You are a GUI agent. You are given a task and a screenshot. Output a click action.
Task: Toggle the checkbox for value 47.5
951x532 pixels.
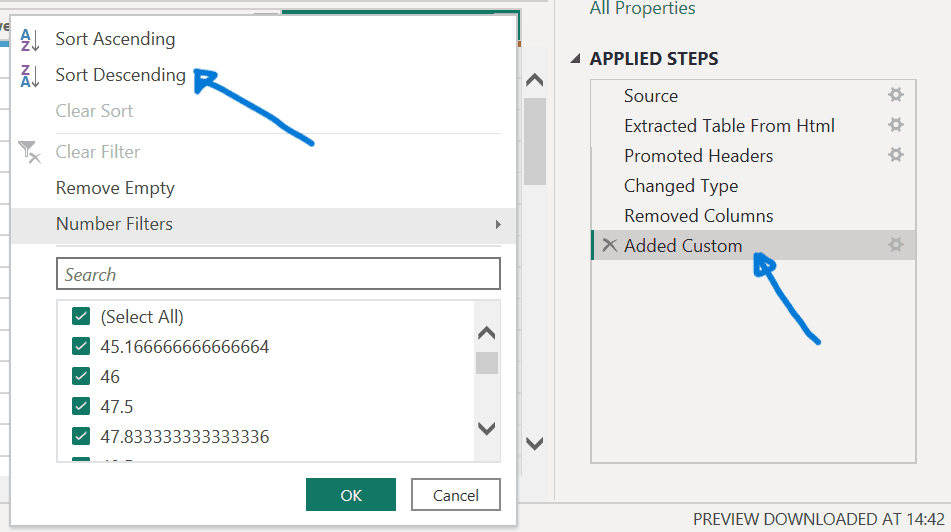[82, 407]
